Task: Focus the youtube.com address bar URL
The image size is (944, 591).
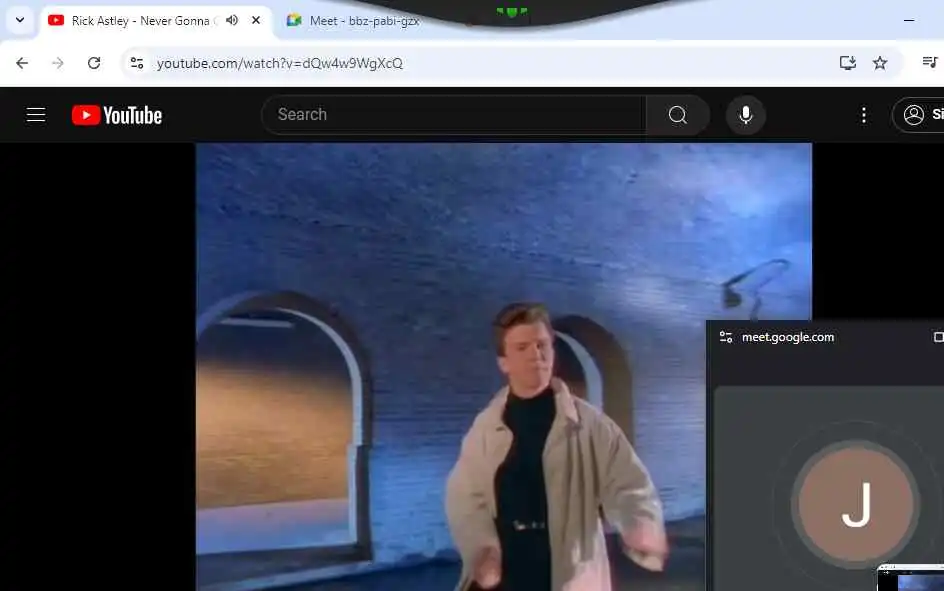Action: coord(280,63)
